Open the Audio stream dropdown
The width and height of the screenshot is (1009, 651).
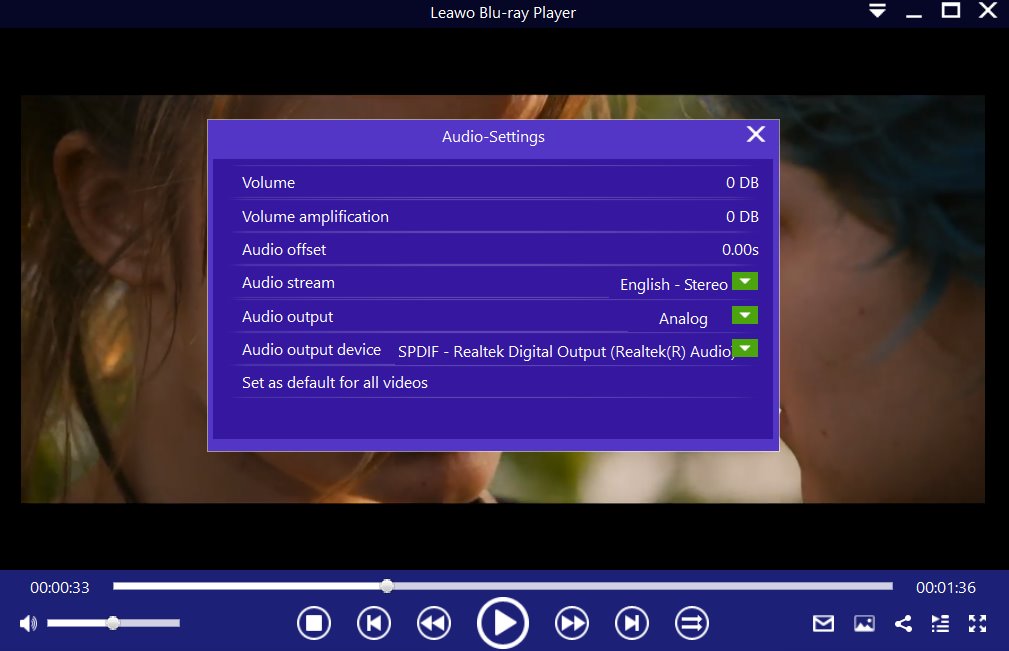pos(745,281)
